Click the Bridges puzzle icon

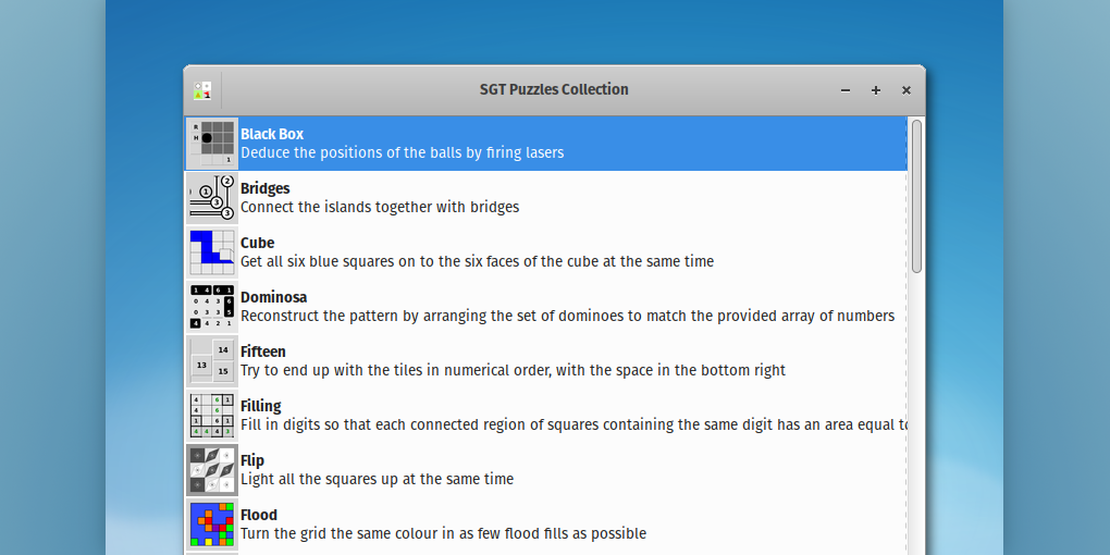(212, 197)
